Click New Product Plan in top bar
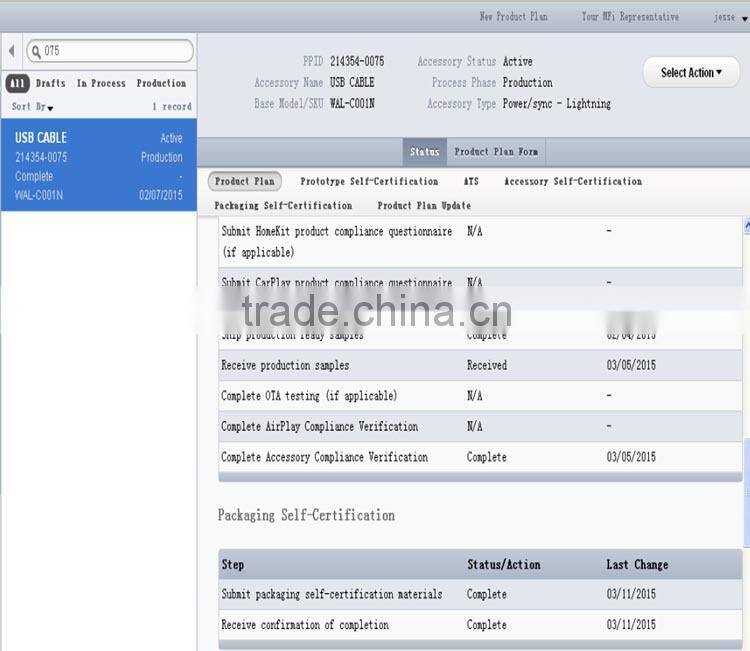 pyautogui.click(x=513, y=17)
